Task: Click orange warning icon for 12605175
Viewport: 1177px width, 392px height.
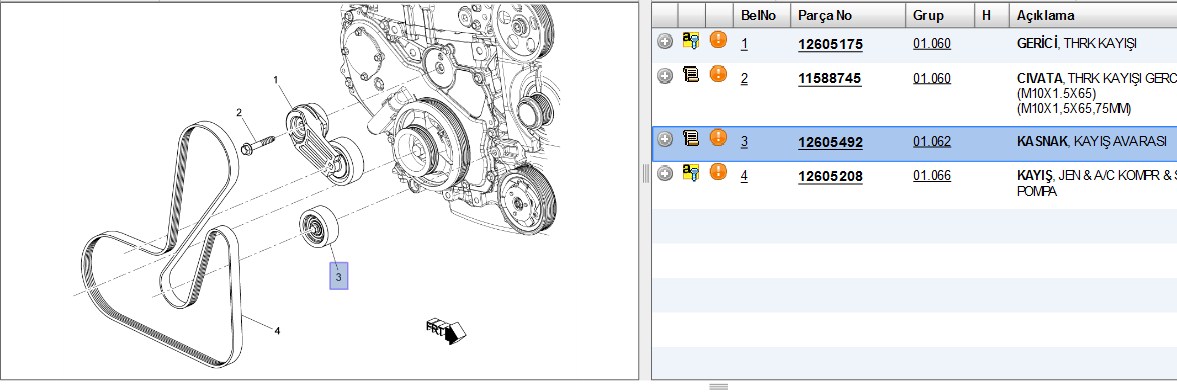Action: tap(718, 40)
